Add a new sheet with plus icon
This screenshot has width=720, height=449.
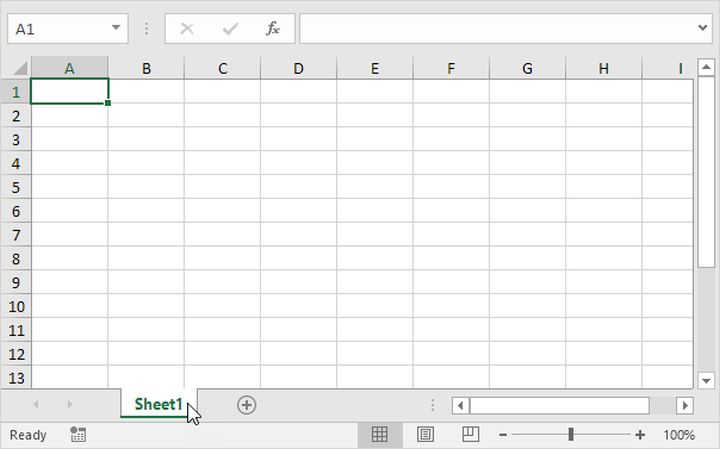coord(246,405)
